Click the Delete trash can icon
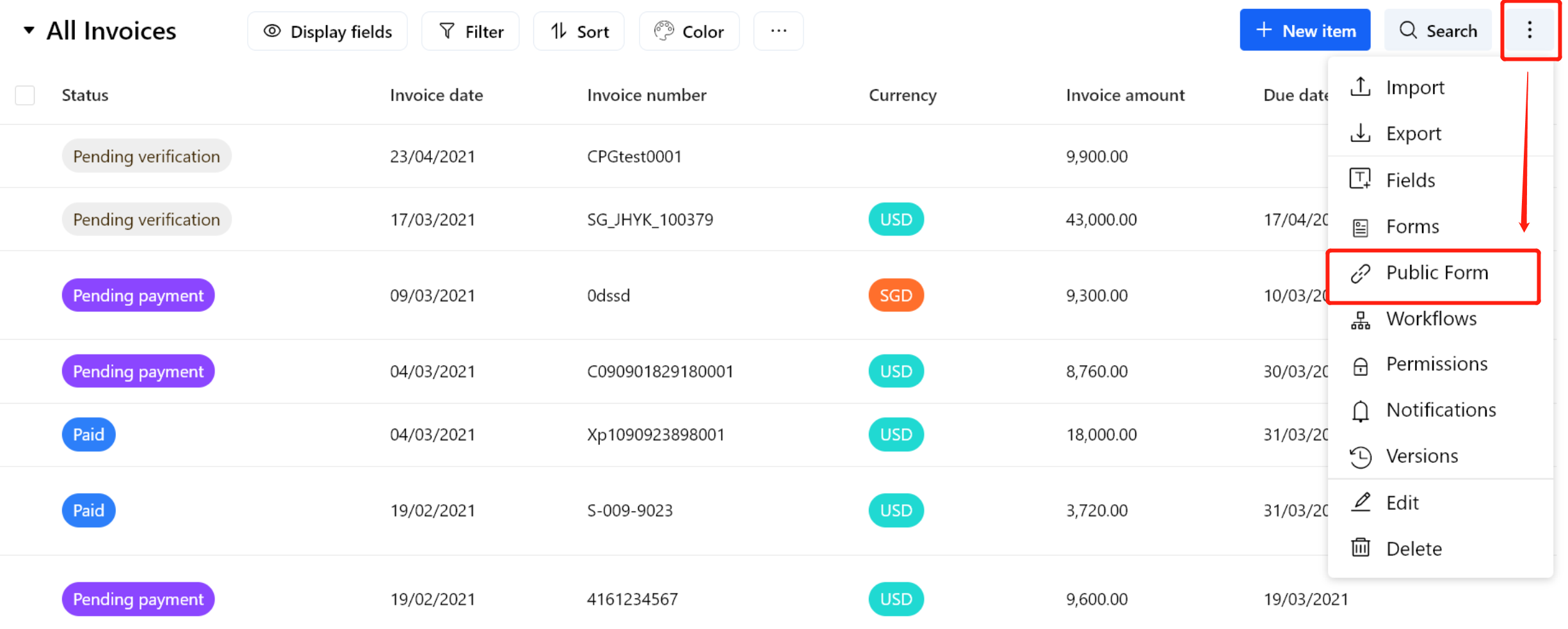The image size is (1568, 629). pyautogui.click(x=1360, y=548)
